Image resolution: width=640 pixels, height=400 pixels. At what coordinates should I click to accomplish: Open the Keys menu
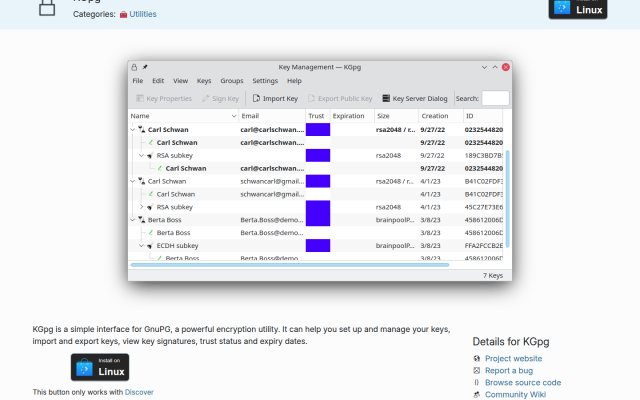pyautogui.click(x=204, y=81)
